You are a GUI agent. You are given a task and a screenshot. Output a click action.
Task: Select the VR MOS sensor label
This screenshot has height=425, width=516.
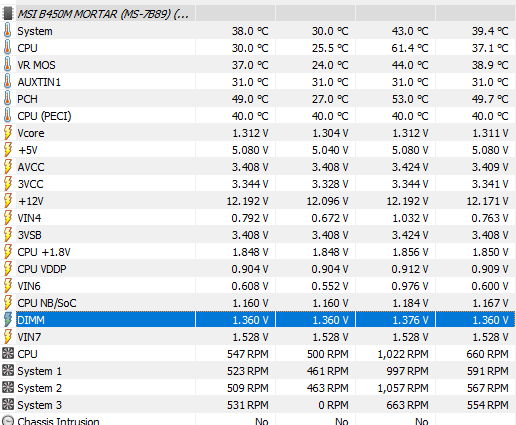[36, 65]
